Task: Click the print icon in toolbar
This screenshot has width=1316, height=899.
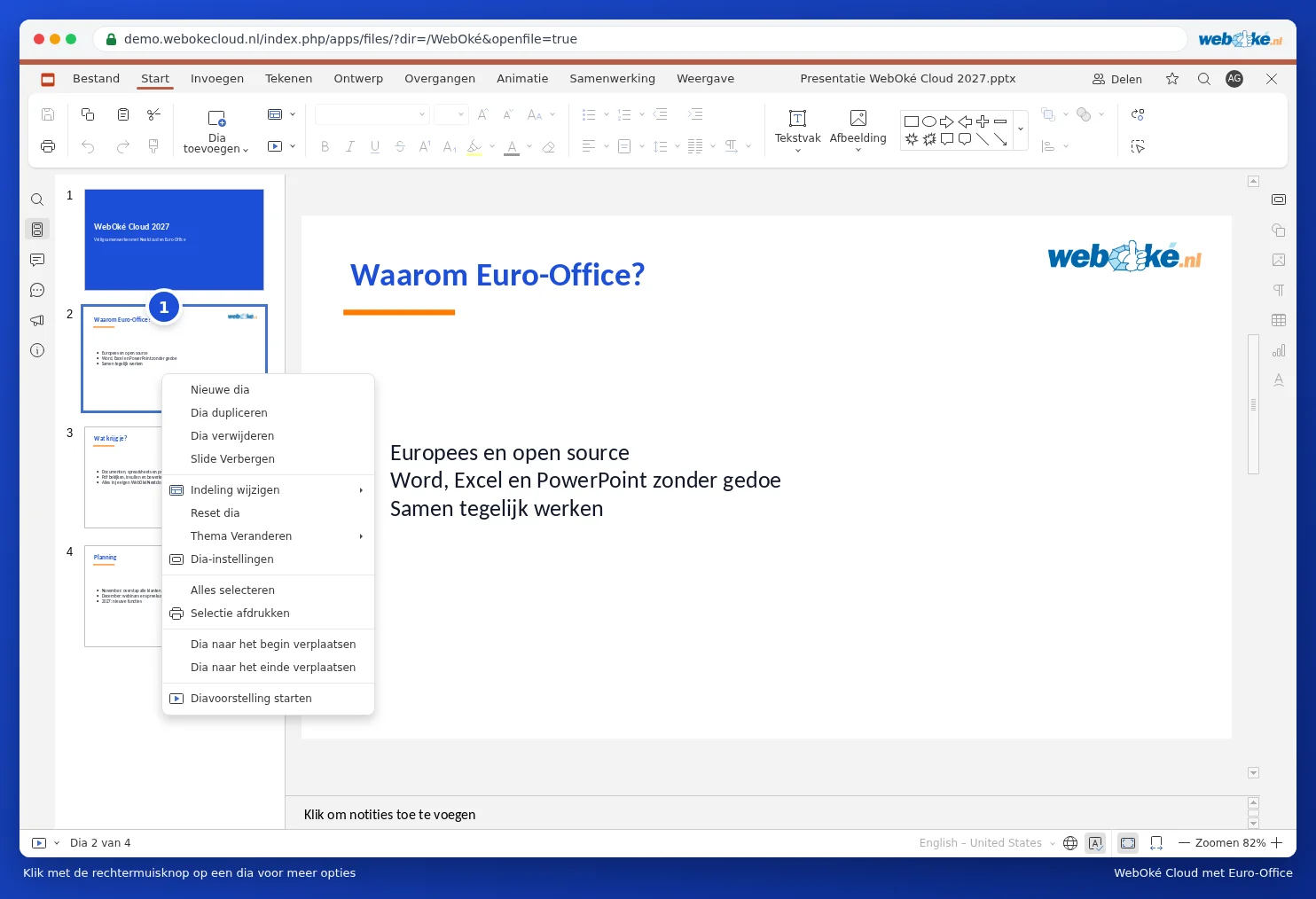Action: [48, 146]
